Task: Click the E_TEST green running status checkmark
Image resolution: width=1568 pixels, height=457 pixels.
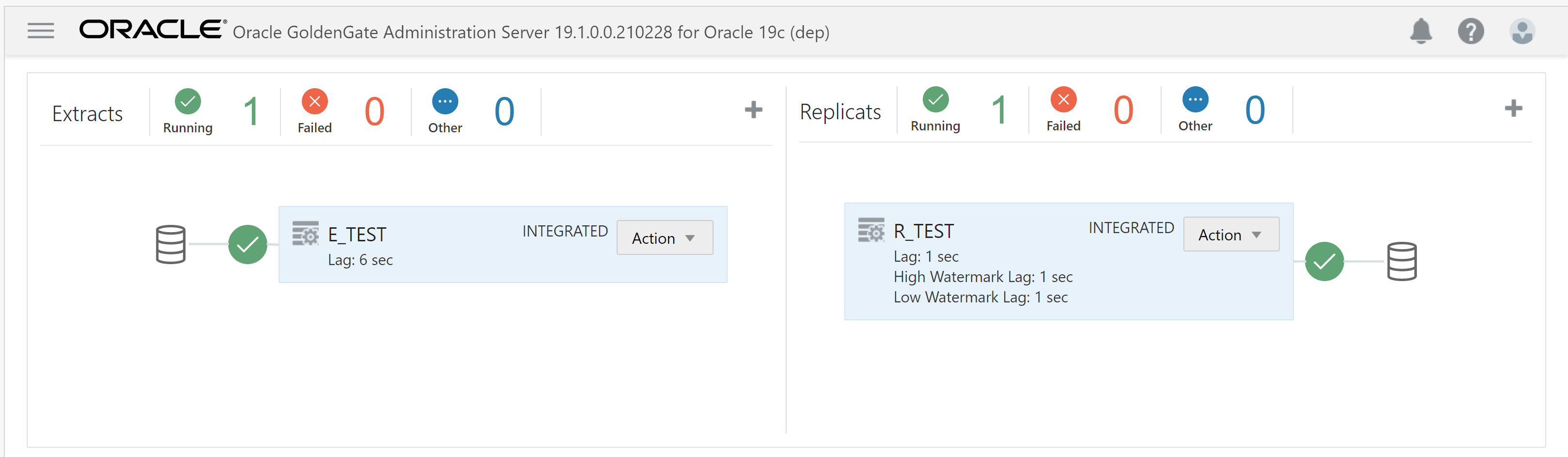Action: [x=248, y=244]
